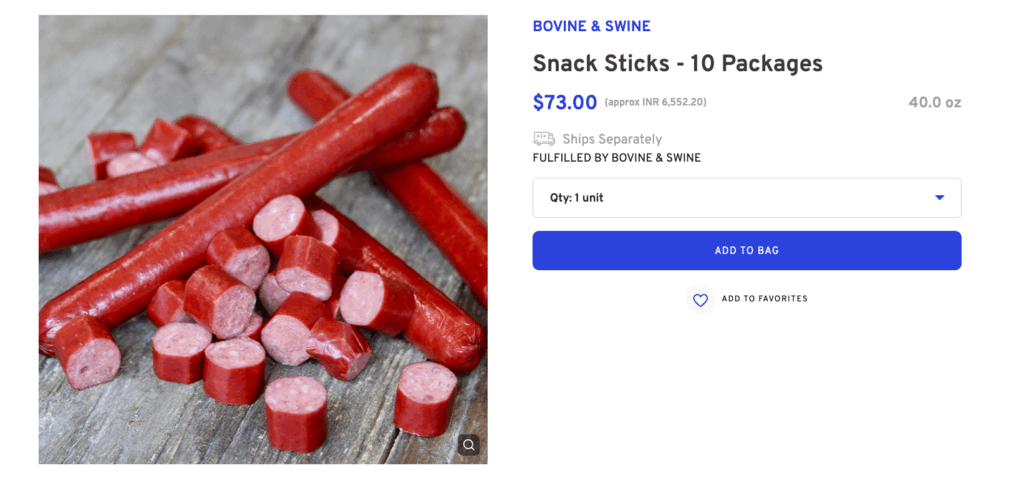This screenshot has width=1024, height=483.
Task: Click the magnifier zoom icon on product photo
Action: pyautogui.click(x=469, y=444)
